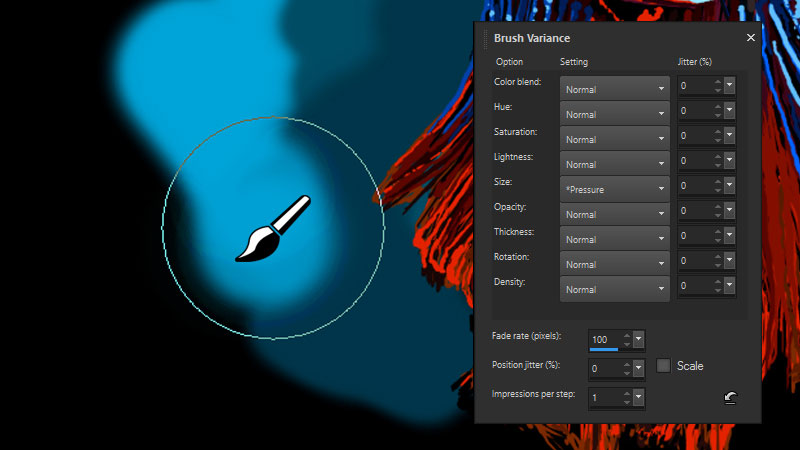
Task: Click the Lightness jitter value field
Action: 695,161
